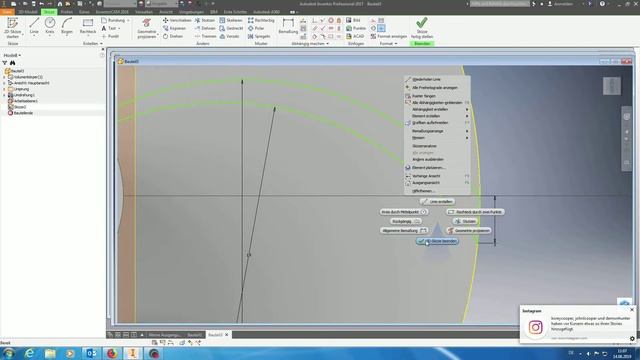This screenshot has height=360, width=640.
Task: Open Abhängigkeit erstellen submenu
Action: [x=437, y=109]
